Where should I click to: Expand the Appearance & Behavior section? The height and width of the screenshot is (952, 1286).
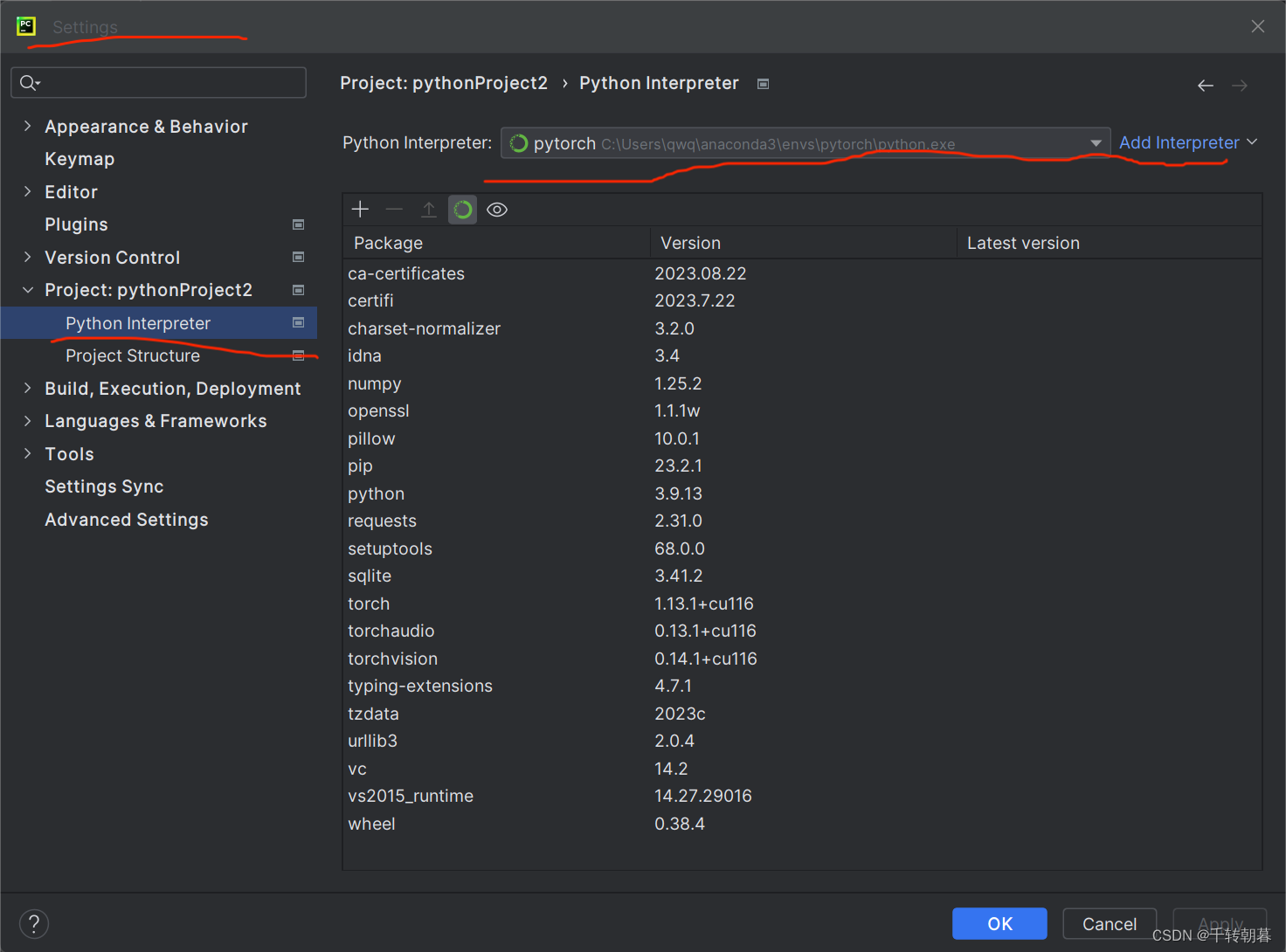coord(27,127)
